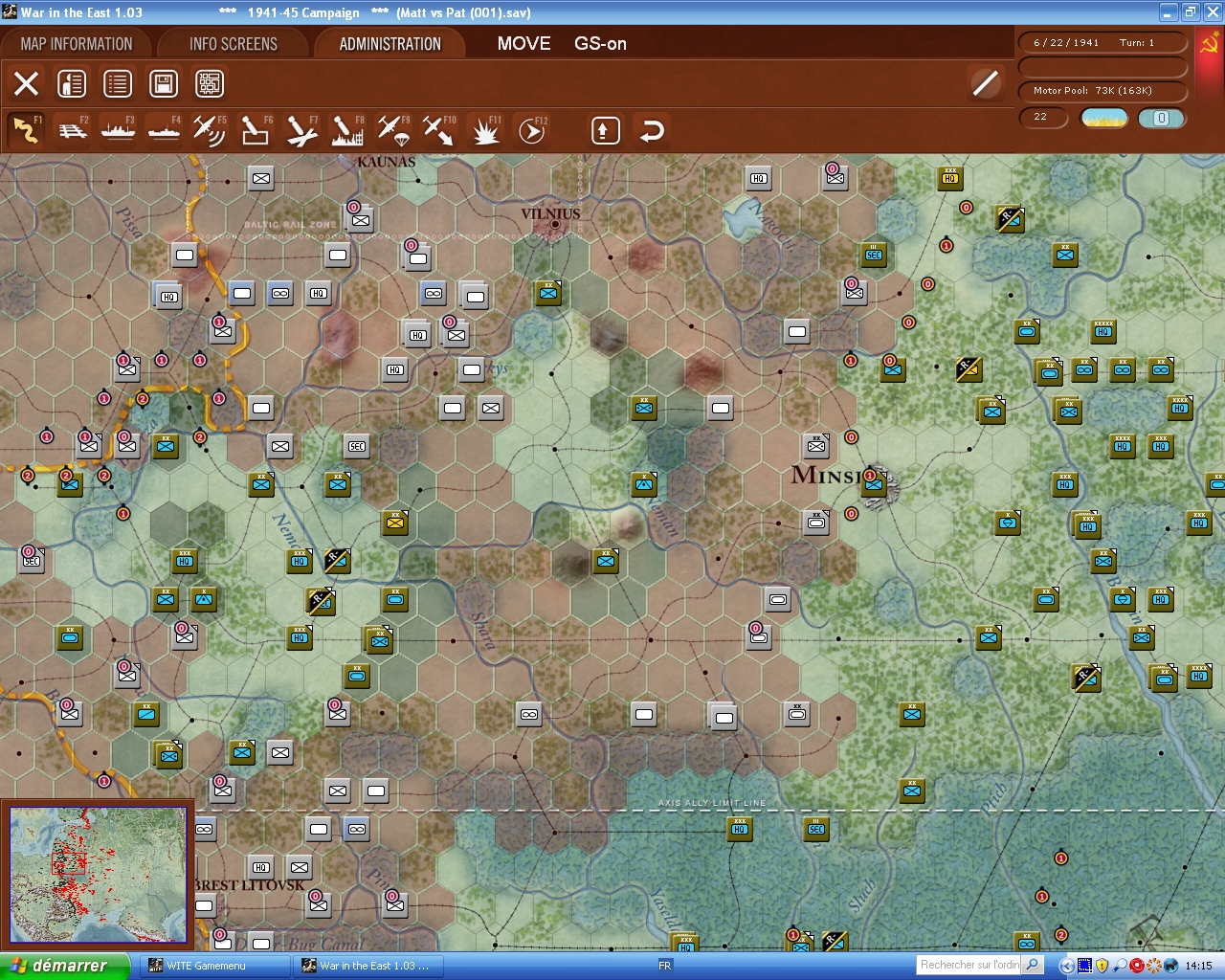Image resolution: width=1225 pixels, height=980 pixels.
Task: Switch to Bomb Airfield (F7) mode
Action: tap(301, 130)
